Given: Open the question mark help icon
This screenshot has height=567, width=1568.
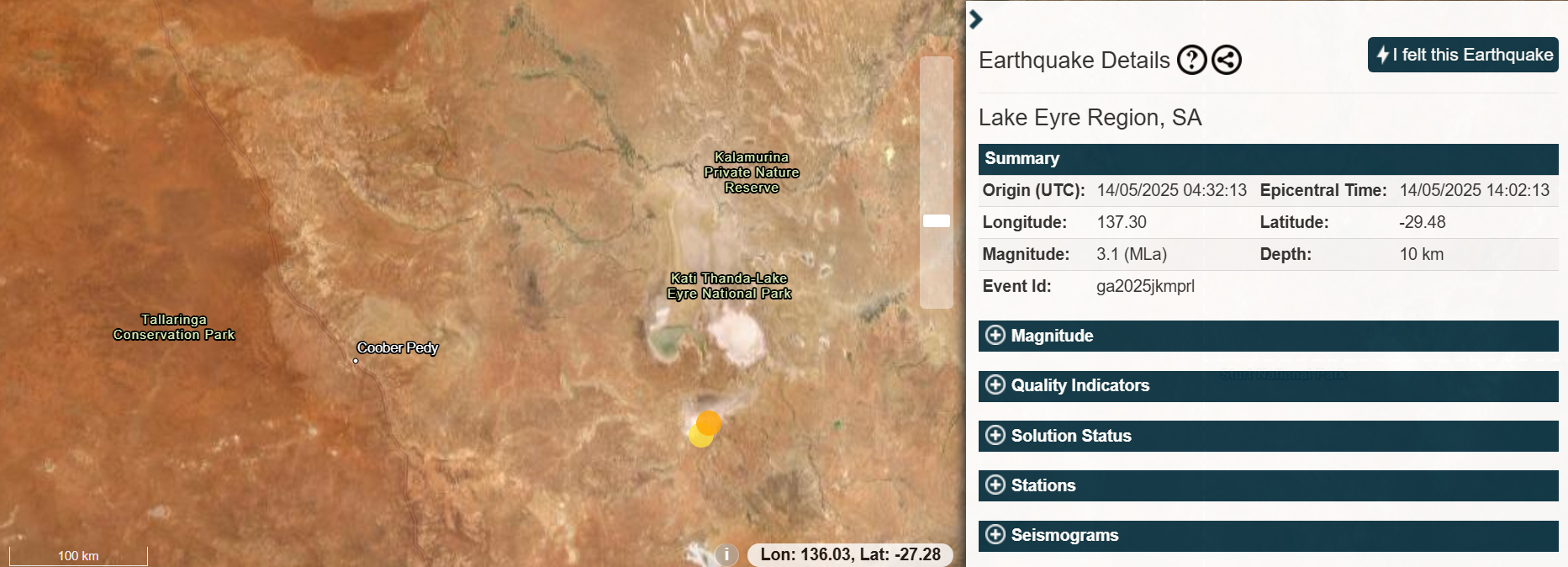Looking at the screenshot, I should coord(1191,60).
